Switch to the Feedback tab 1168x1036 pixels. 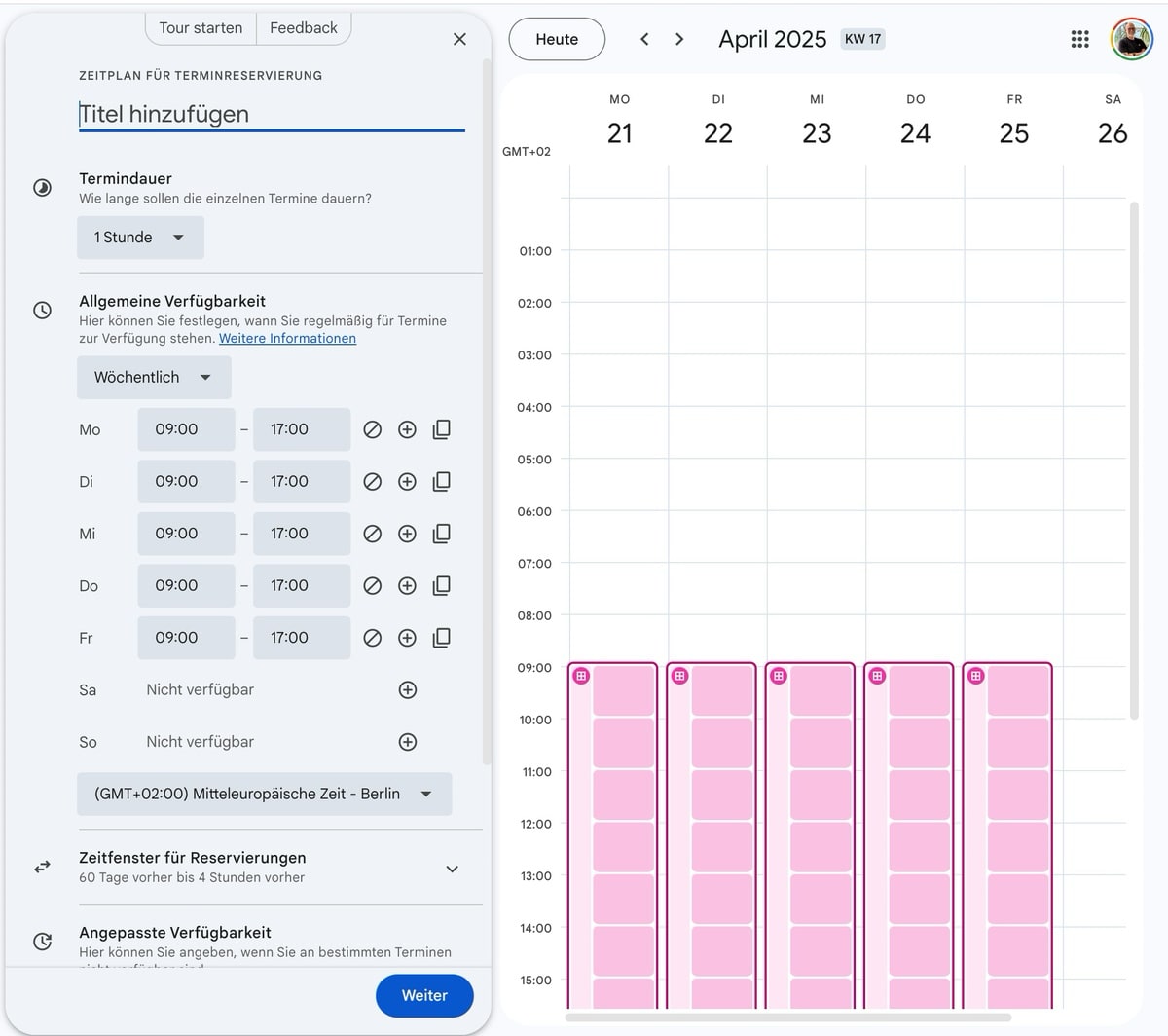(304, 28)
